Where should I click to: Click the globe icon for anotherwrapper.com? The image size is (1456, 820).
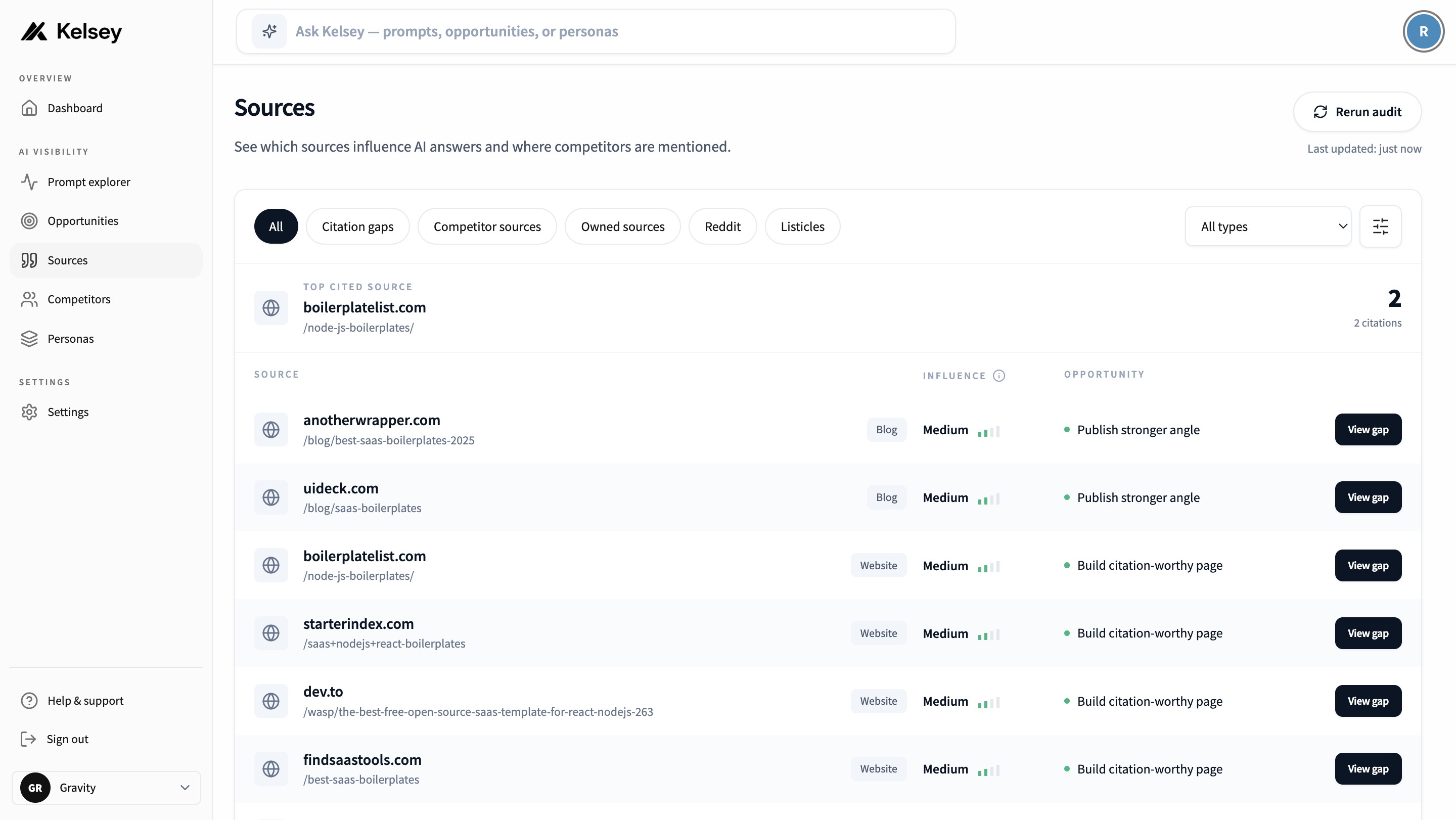271,430
